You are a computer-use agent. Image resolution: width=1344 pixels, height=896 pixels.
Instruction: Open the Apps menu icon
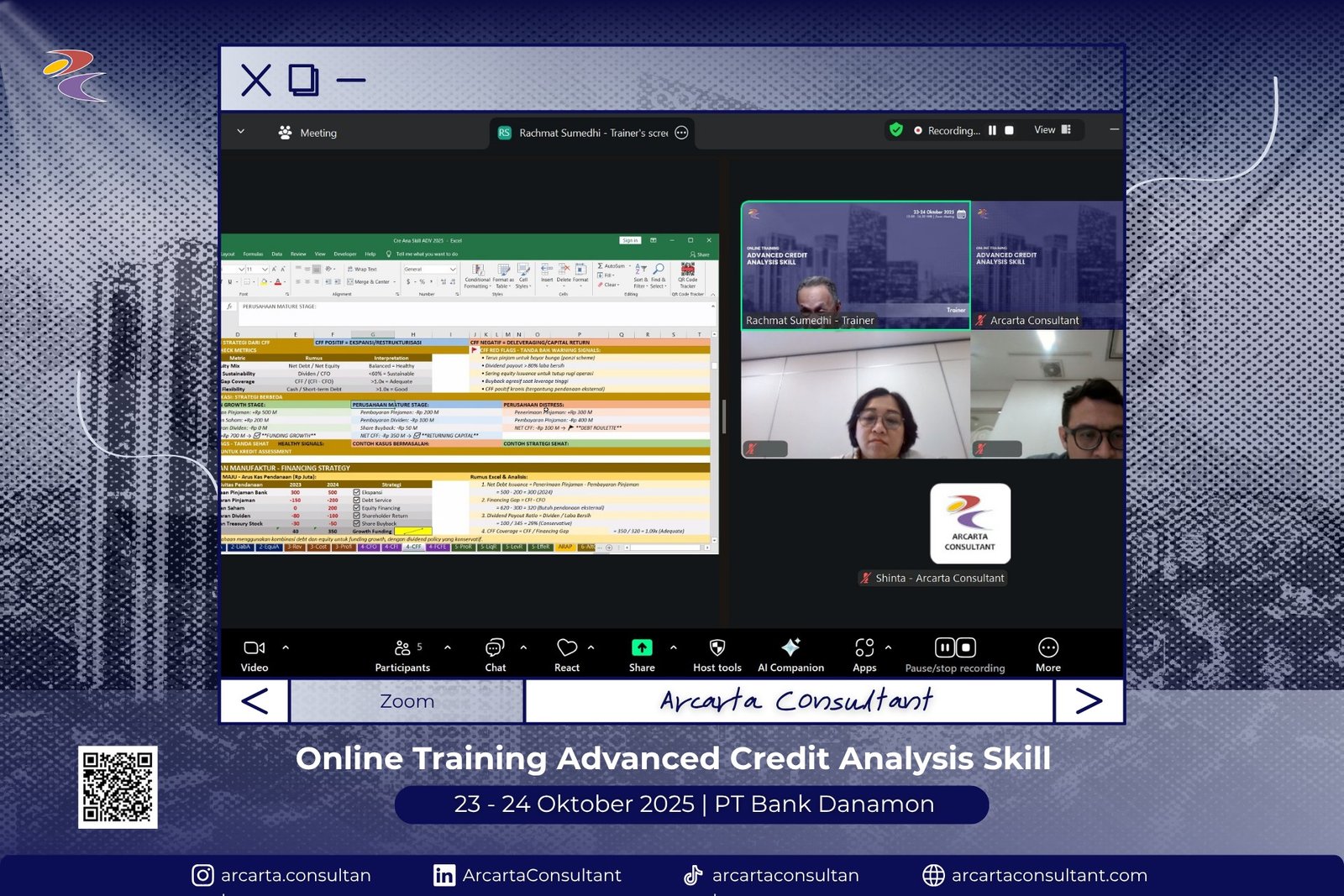click(864, 647)
